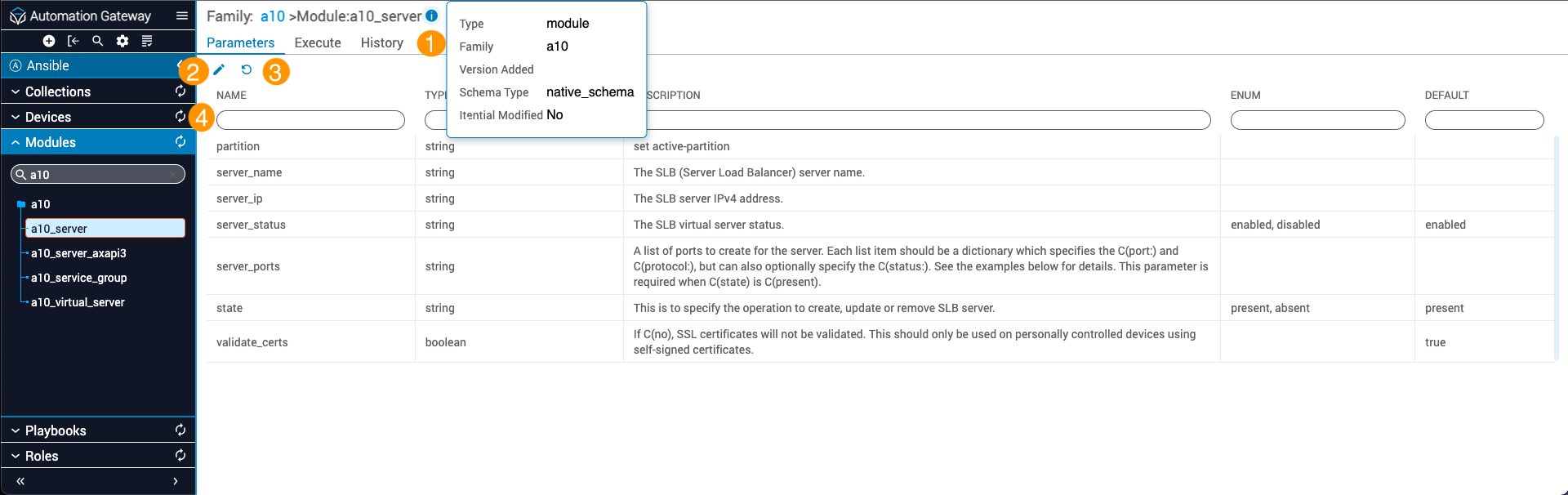Click the blue info icon beside Module:a10_server
The height and width of the screenshot is (495, 1568).
[x=432, y=16]
